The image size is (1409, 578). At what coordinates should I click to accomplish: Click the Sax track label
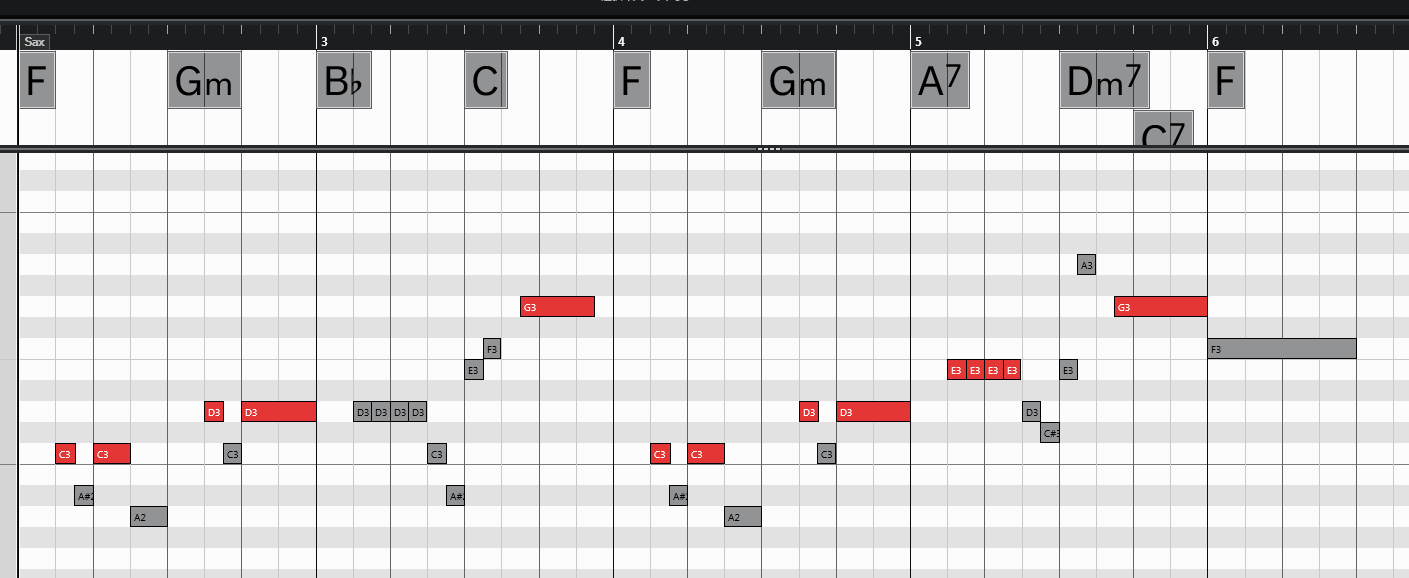tap(35, 42)
